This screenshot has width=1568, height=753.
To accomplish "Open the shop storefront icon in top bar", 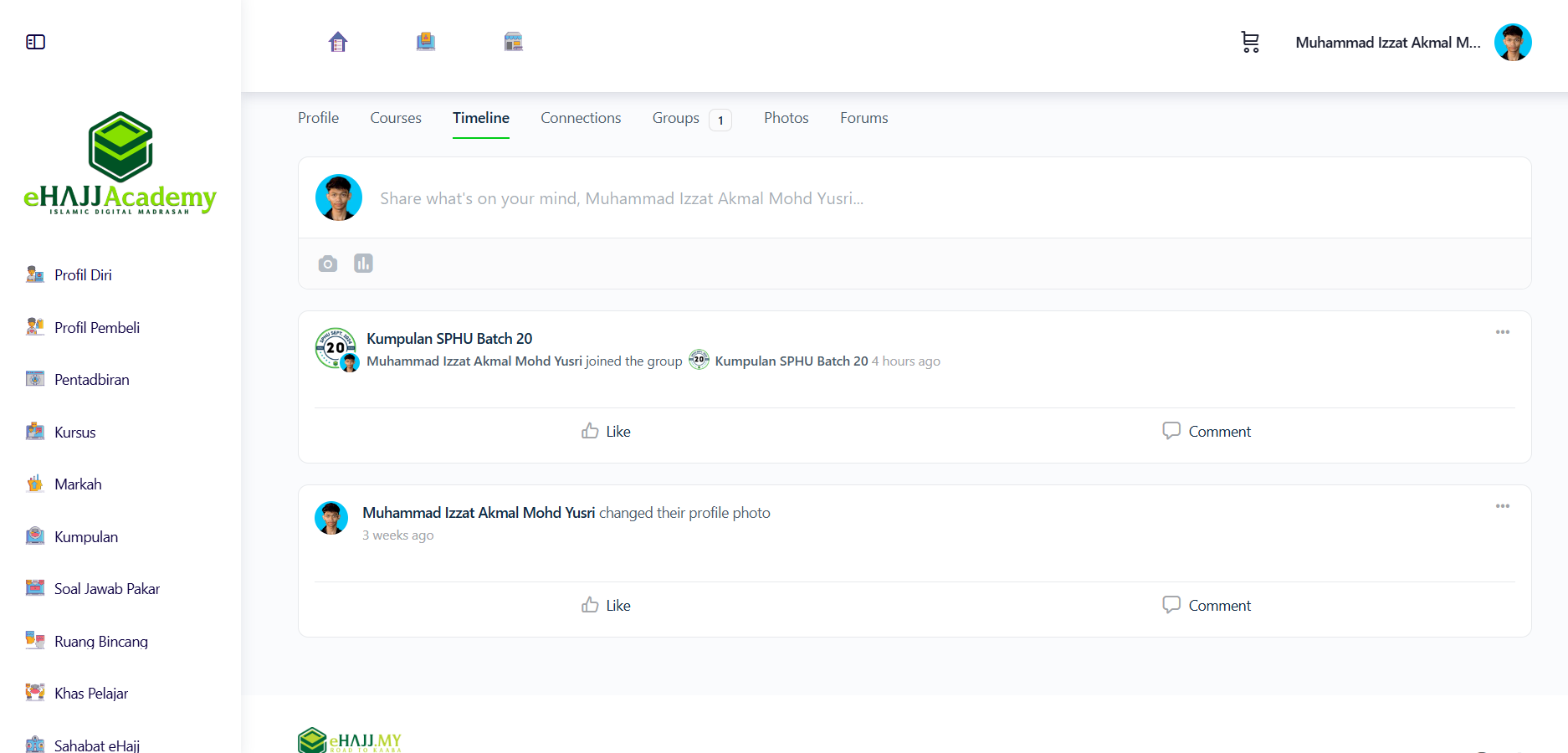I will point(514,42).
